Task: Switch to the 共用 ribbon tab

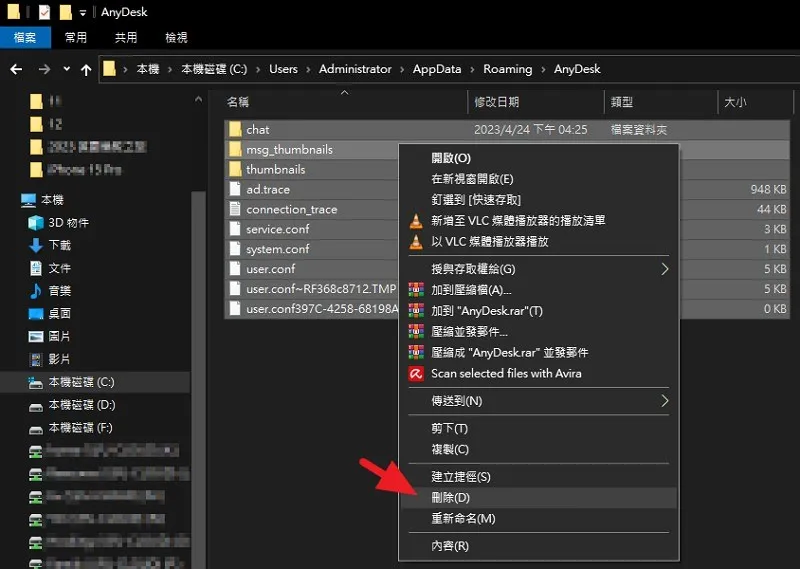Action: click(126, 37)
